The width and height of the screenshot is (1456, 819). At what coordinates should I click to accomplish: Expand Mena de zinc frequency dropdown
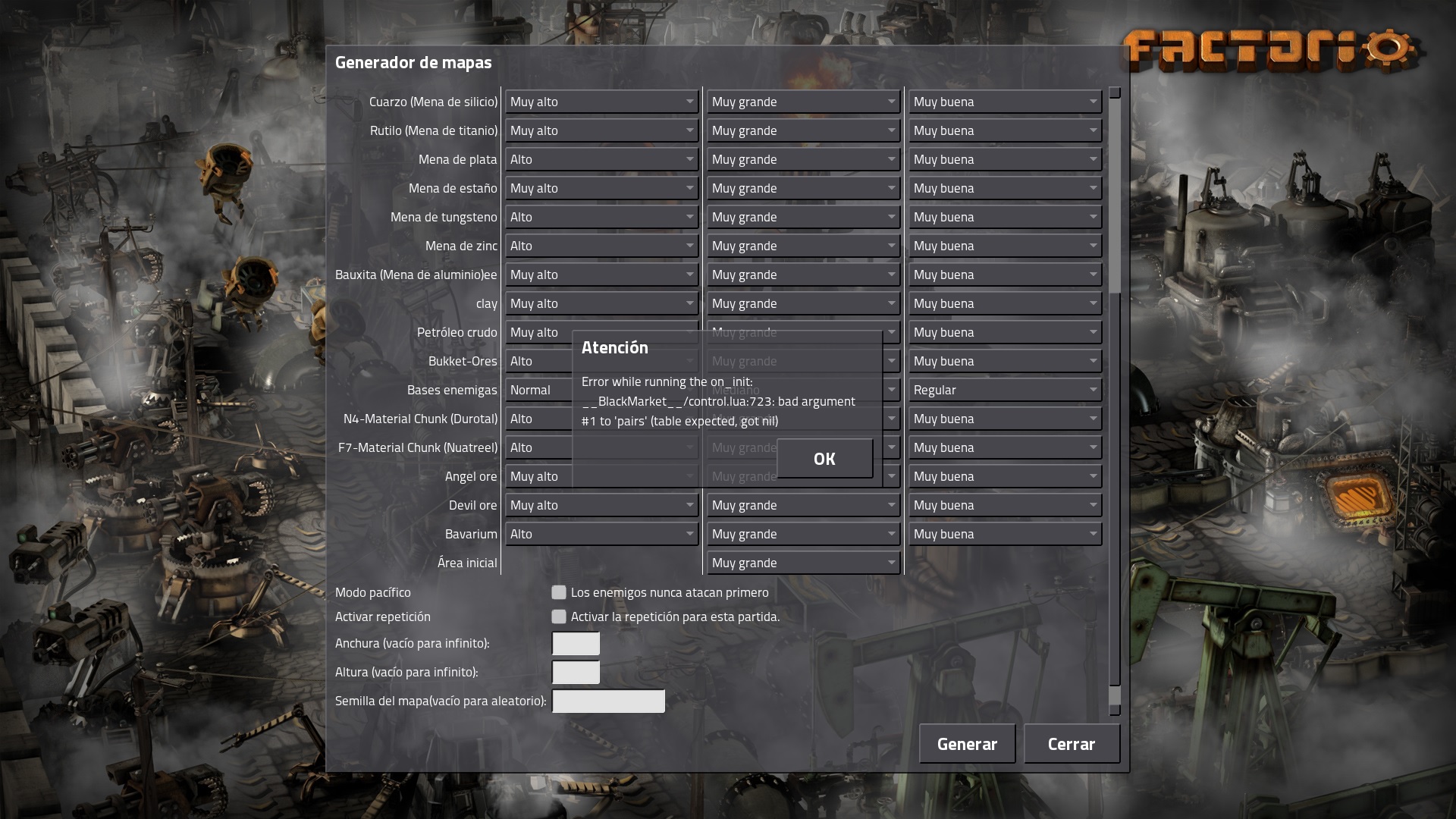click(x=602, y=246)
